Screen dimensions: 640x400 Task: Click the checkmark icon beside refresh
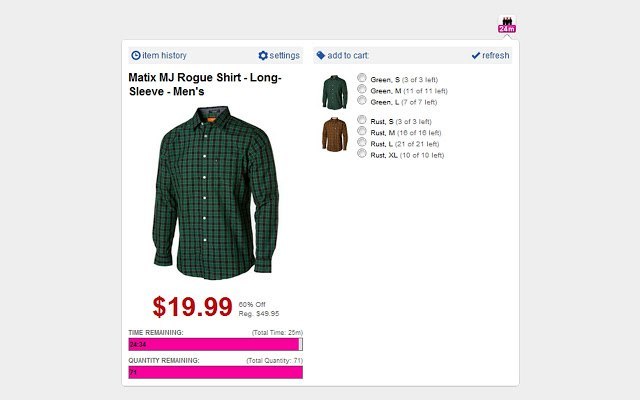pyautogui.click(x=476, y=56)
